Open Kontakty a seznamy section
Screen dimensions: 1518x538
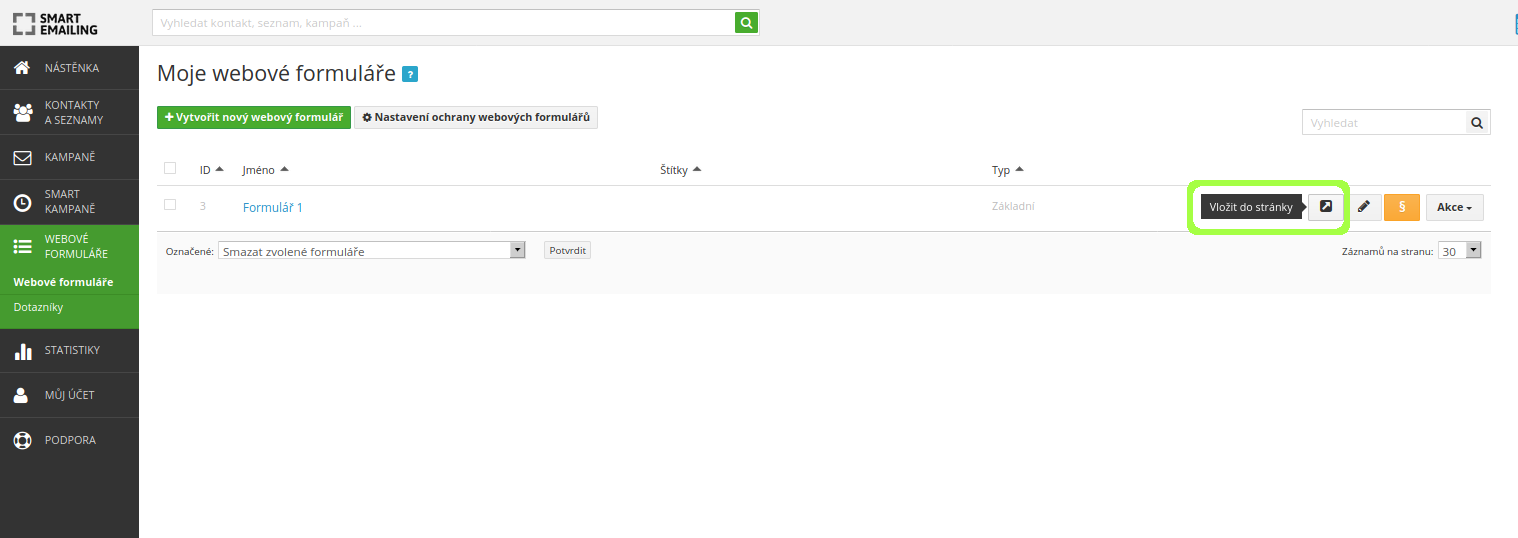[x=69, y=113]
